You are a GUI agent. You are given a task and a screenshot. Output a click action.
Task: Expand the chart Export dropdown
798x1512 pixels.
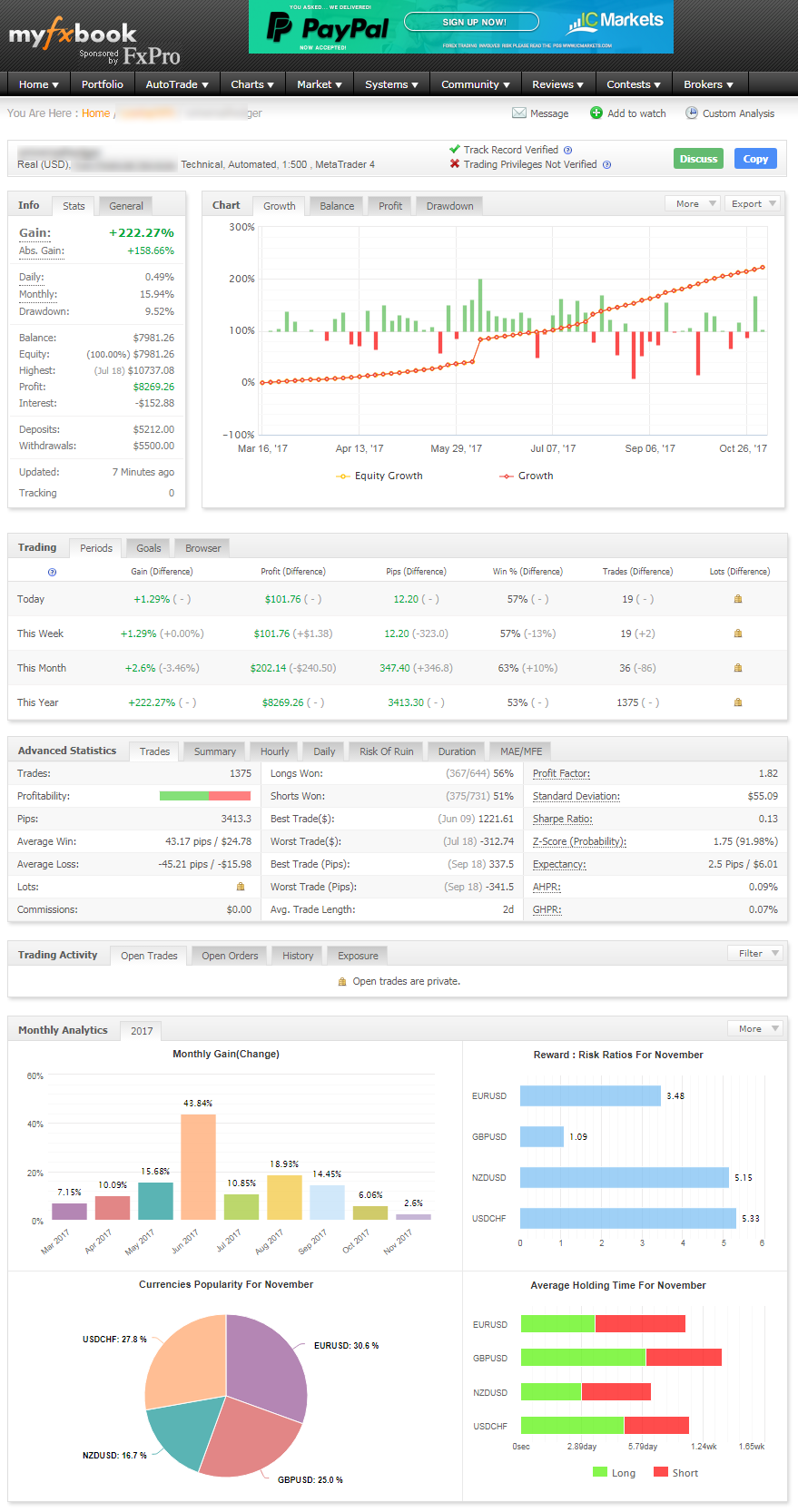coord(754,204)
